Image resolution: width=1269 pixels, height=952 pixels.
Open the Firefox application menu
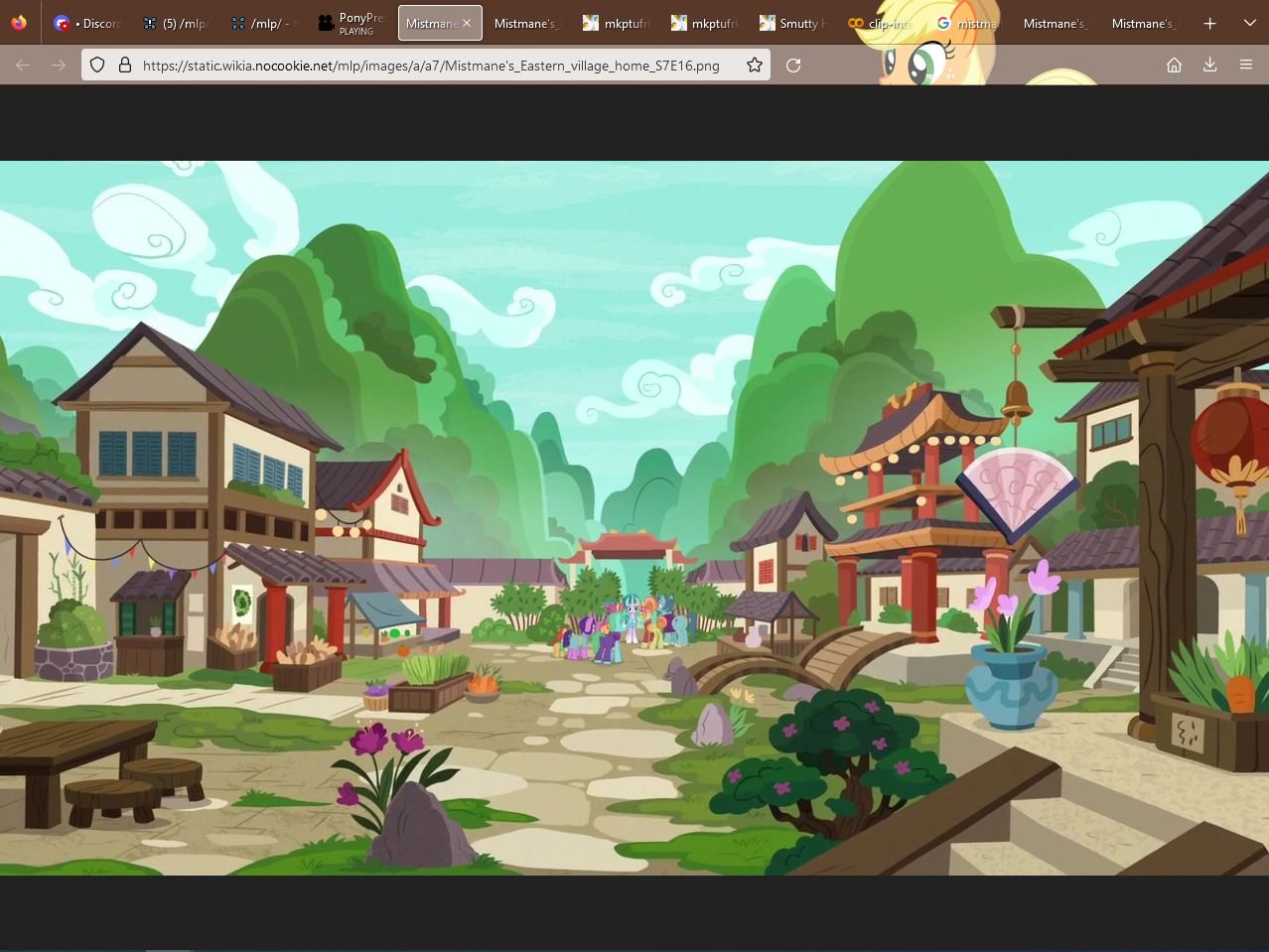1246,65
